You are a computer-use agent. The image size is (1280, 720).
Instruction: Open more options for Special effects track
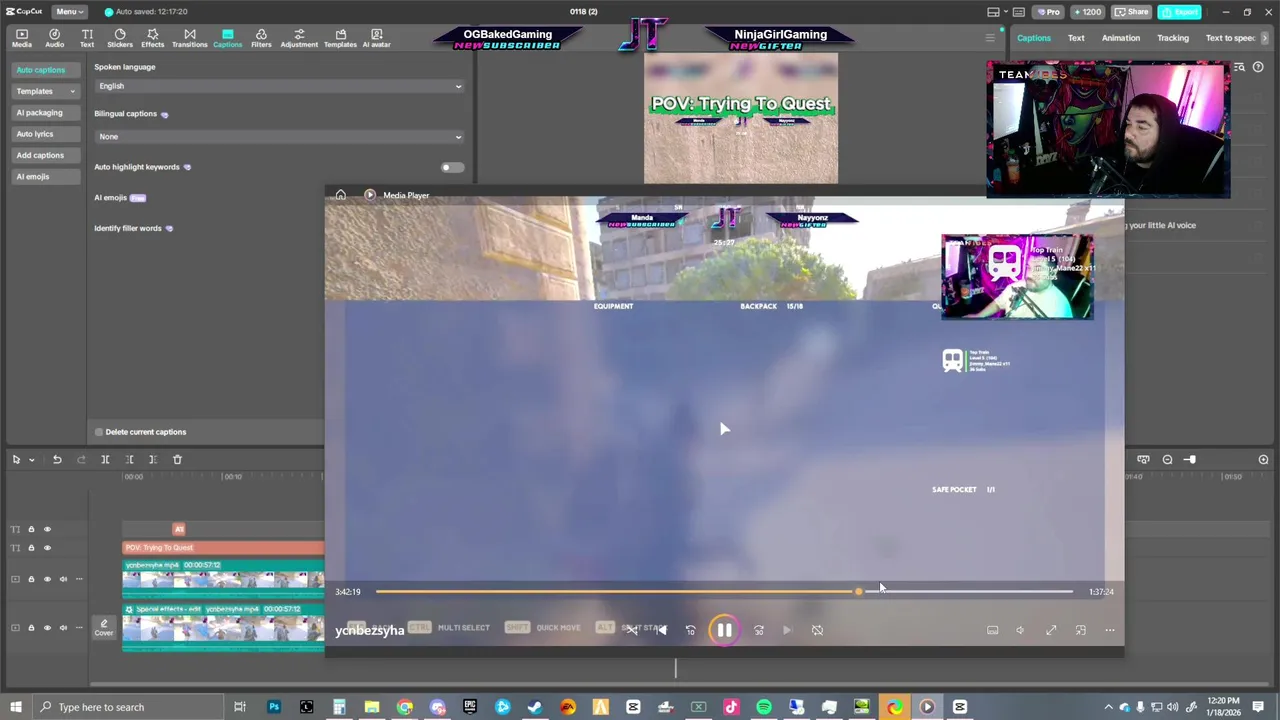pos(78,628)
